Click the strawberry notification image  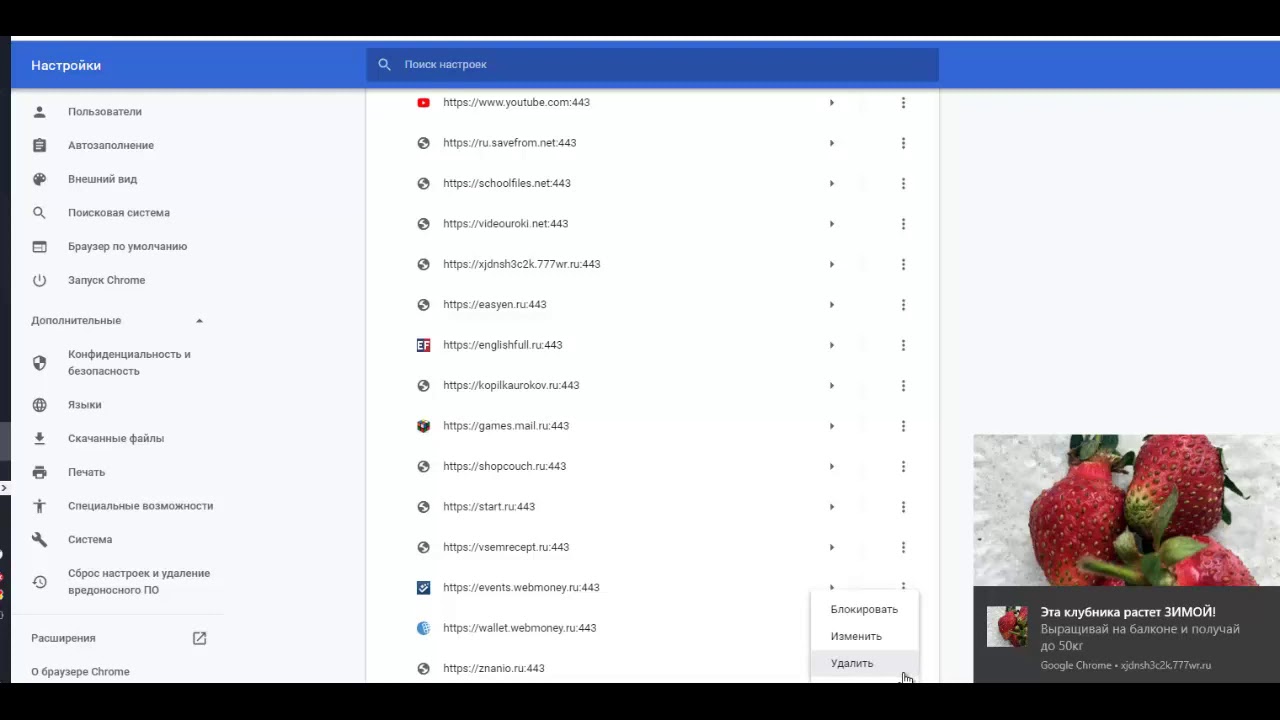(x=1126, y=510)
